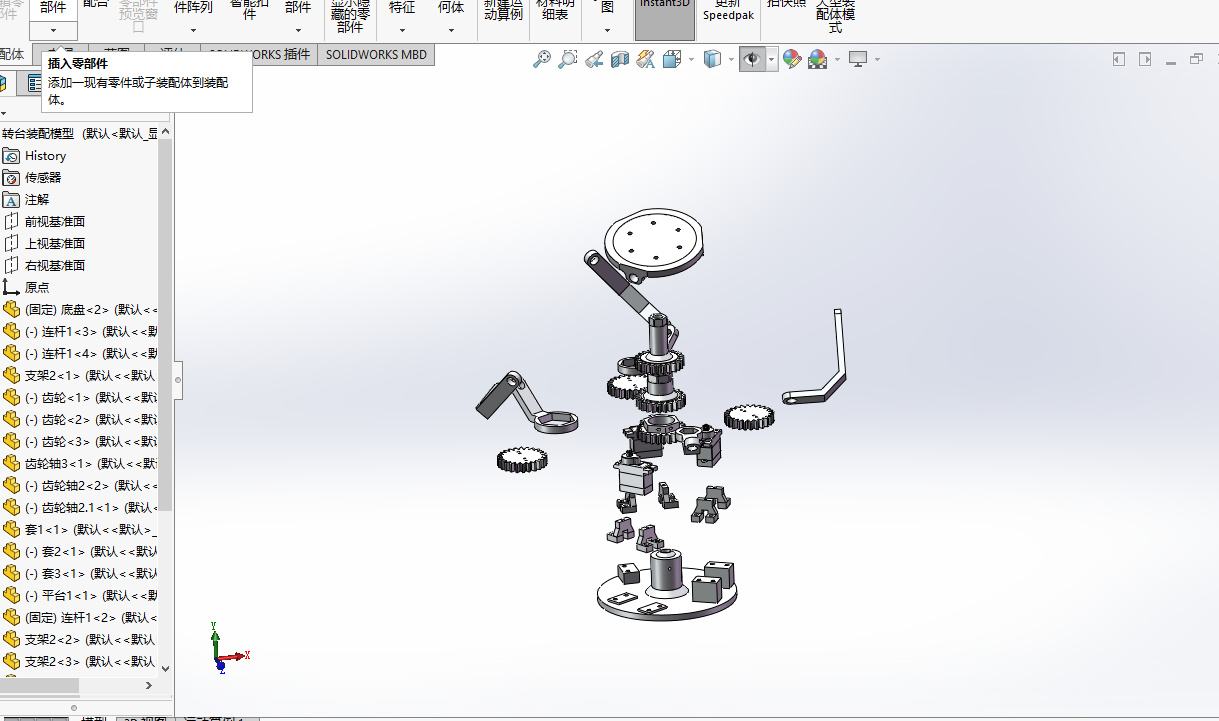Click the Zoom to Fit icon
The width and height of the screenshot is (1219, 721).
click(542, 59)
